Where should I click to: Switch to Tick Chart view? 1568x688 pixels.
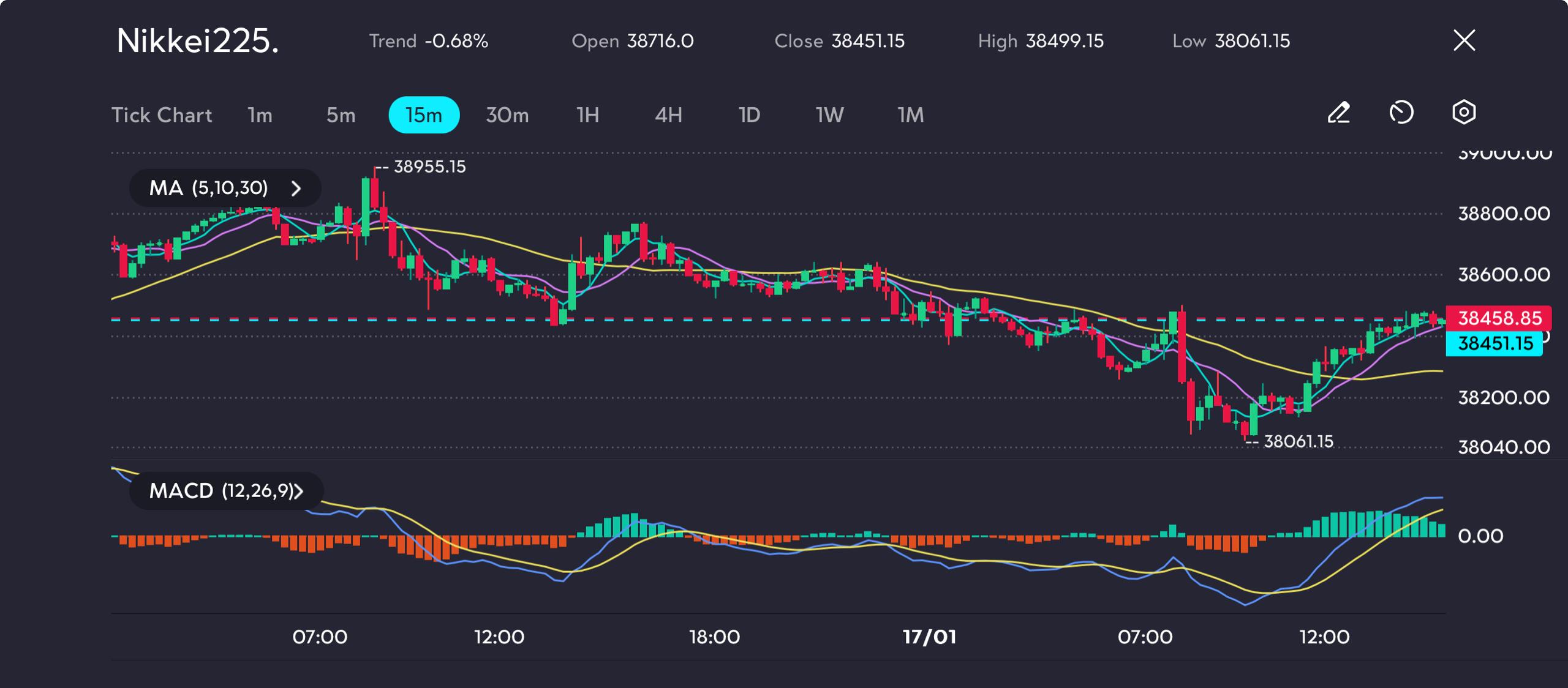162,115
